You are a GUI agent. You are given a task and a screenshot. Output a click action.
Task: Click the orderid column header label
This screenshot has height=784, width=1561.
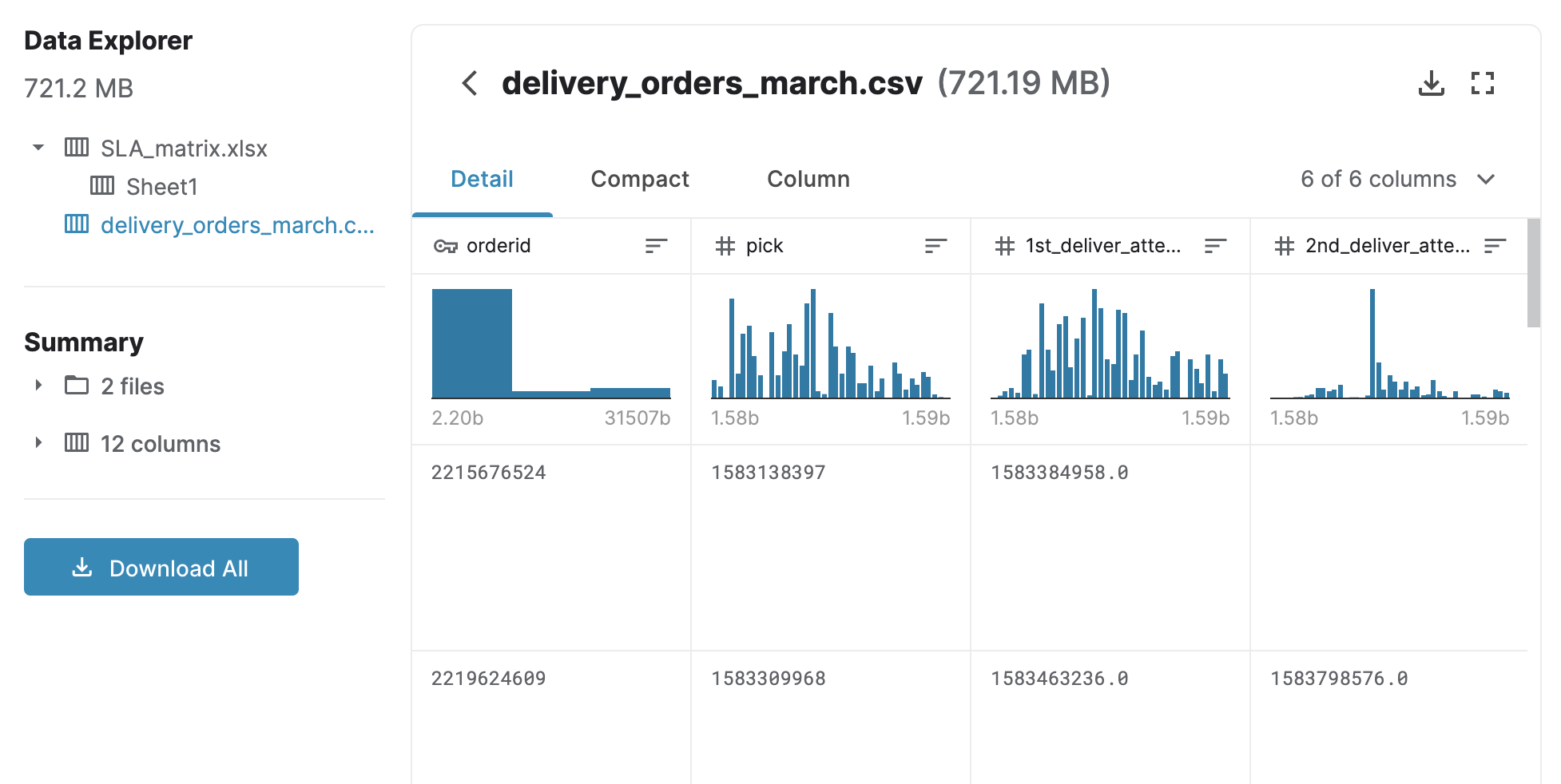(x=498, y=246)
